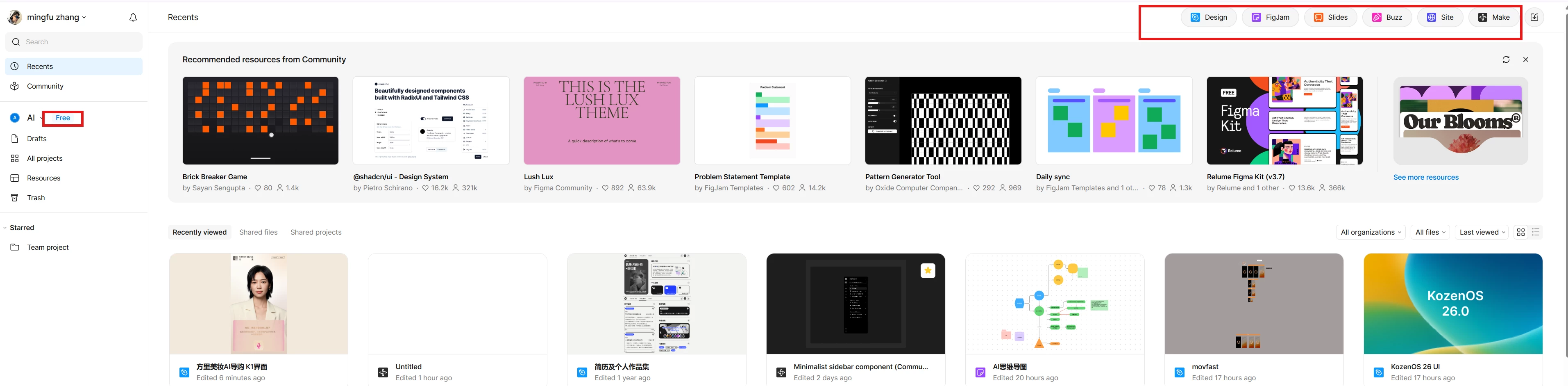
Task: Switch to list view
Action: click(x=1536, y=232)
